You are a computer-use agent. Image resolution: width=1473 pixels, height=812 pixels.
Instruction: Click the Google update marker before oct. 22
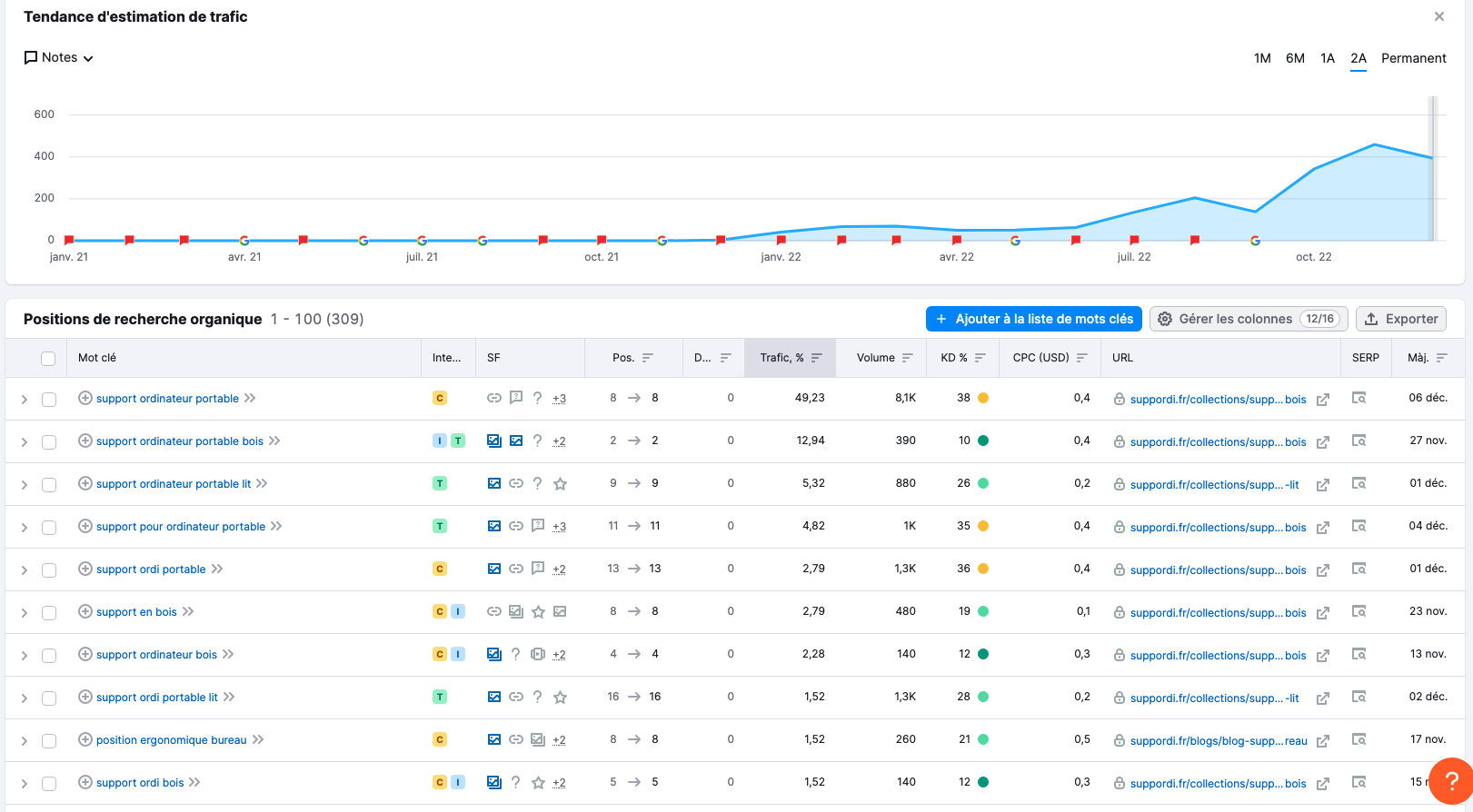(x=1255, y=241)
